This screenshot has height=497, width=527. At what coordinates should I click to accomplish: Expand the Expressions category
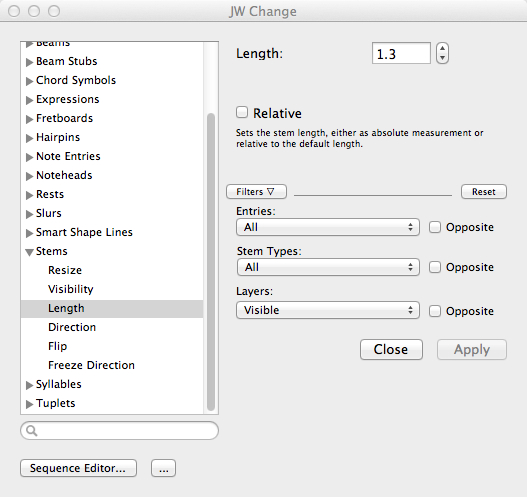[x=30, y=100]
